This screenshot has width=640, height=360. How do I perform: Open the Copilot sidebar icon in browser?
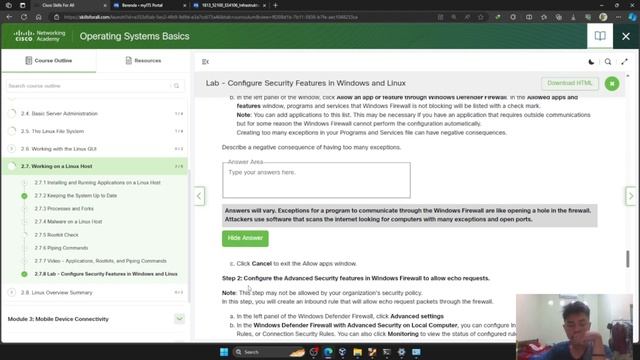coord(632,17)
